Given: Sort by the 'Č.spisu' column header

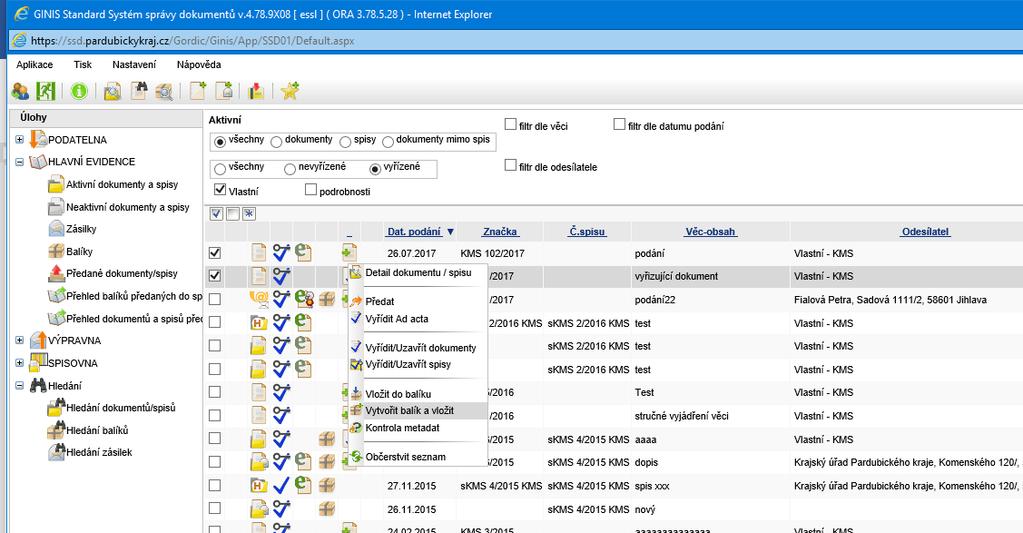Looking at the screenshot, I should click(587, 232).
